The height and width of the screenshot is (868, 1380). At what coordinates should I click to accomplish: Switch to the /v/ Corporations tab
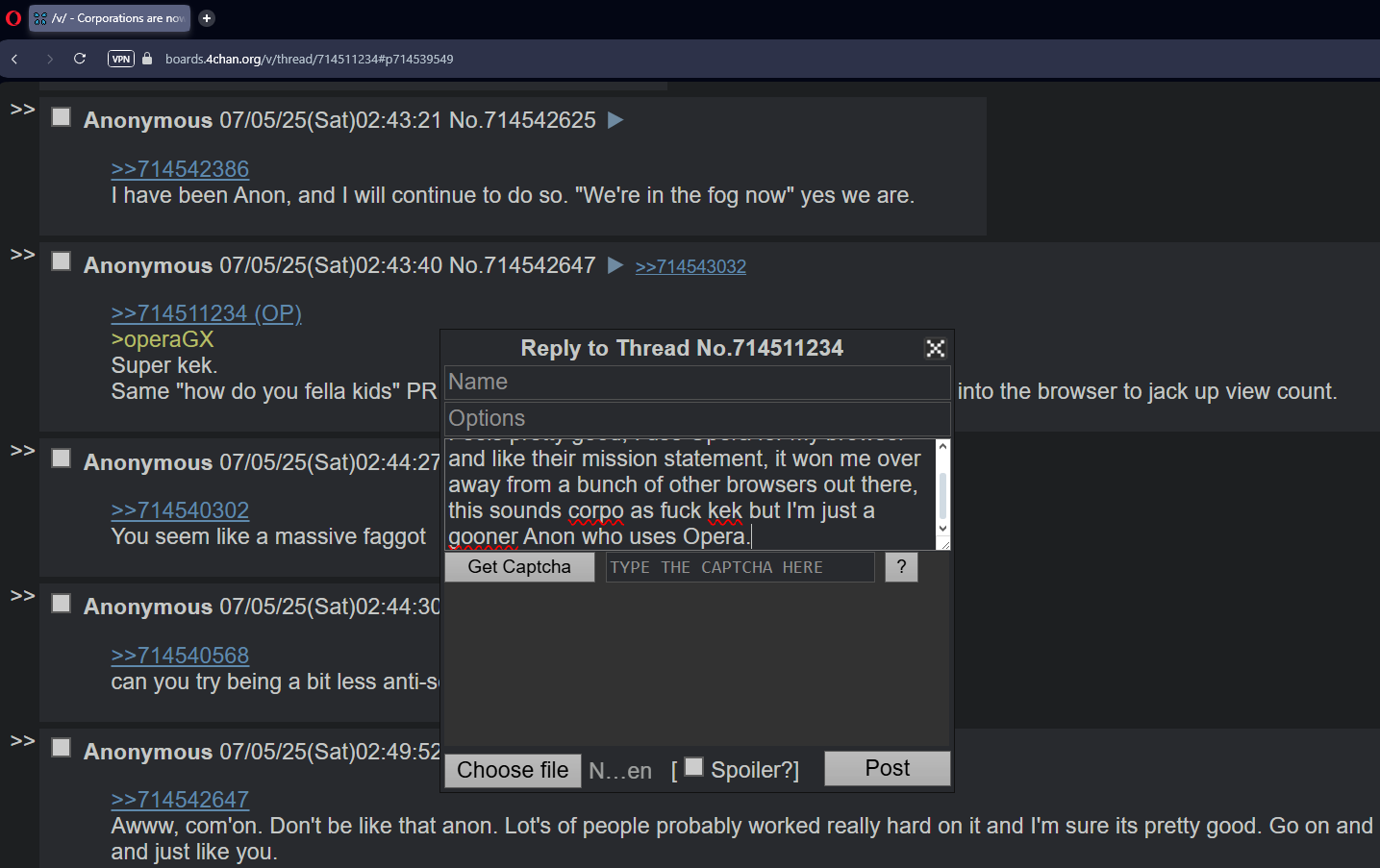[110, 18]
